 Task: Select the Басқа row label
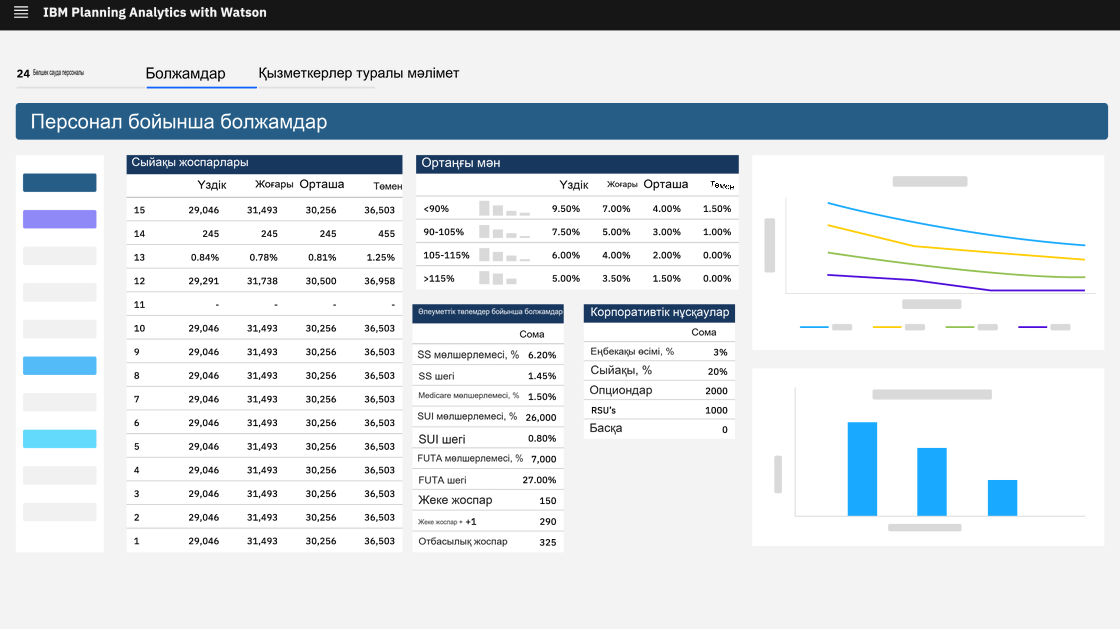(x=606, y=428)
